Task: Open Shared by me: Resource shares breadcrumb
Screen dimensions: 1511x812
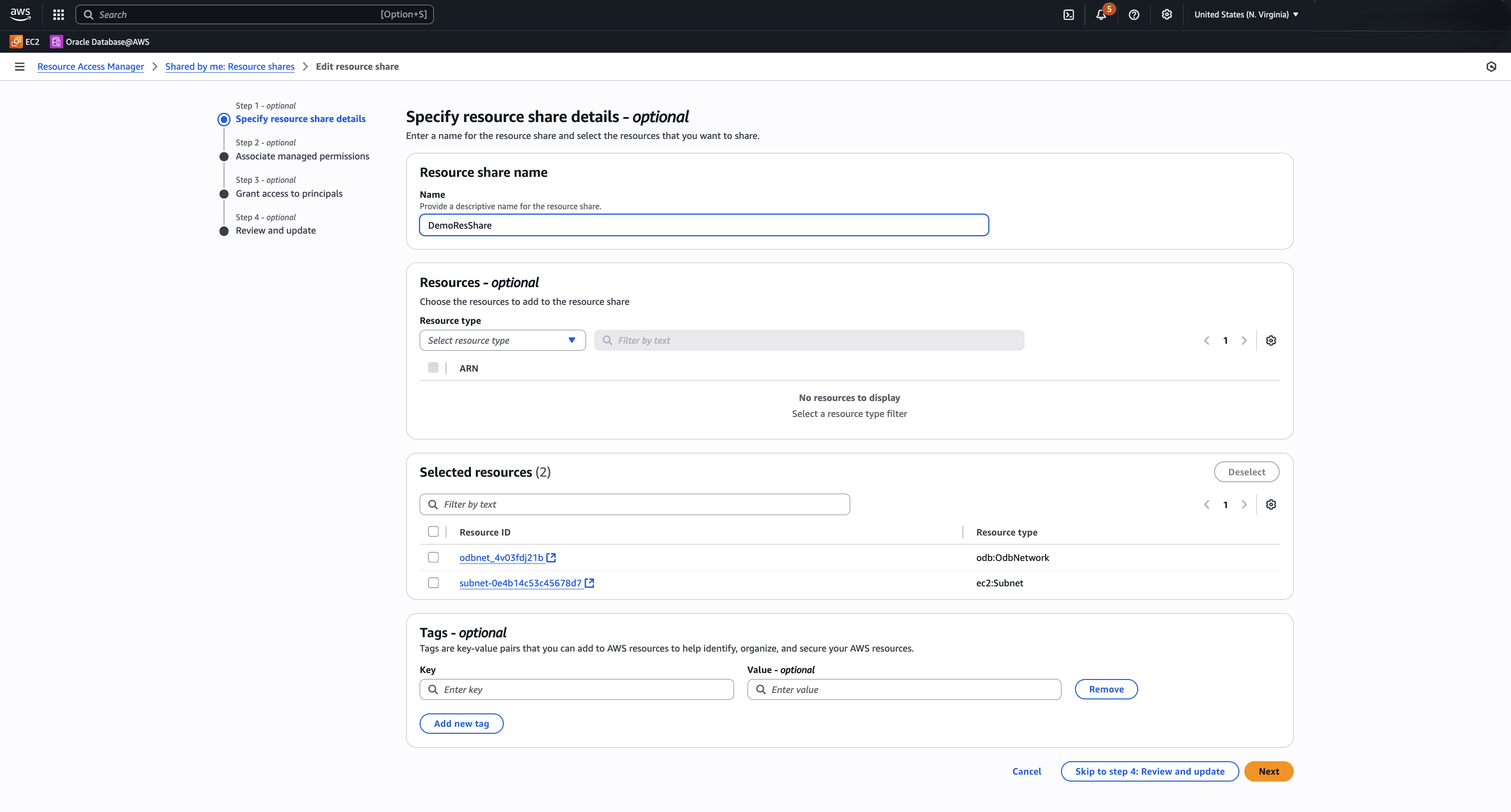Action: click(x=229, y=67)
